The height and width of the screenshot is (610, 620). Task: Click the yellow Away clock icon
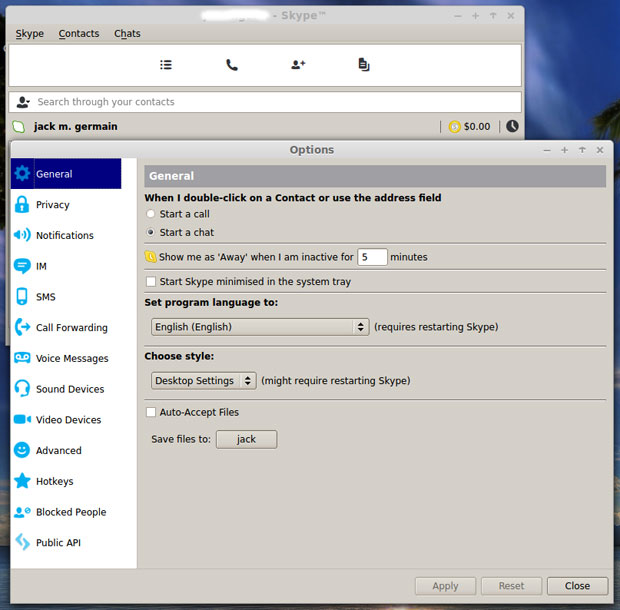click(150, 257)
